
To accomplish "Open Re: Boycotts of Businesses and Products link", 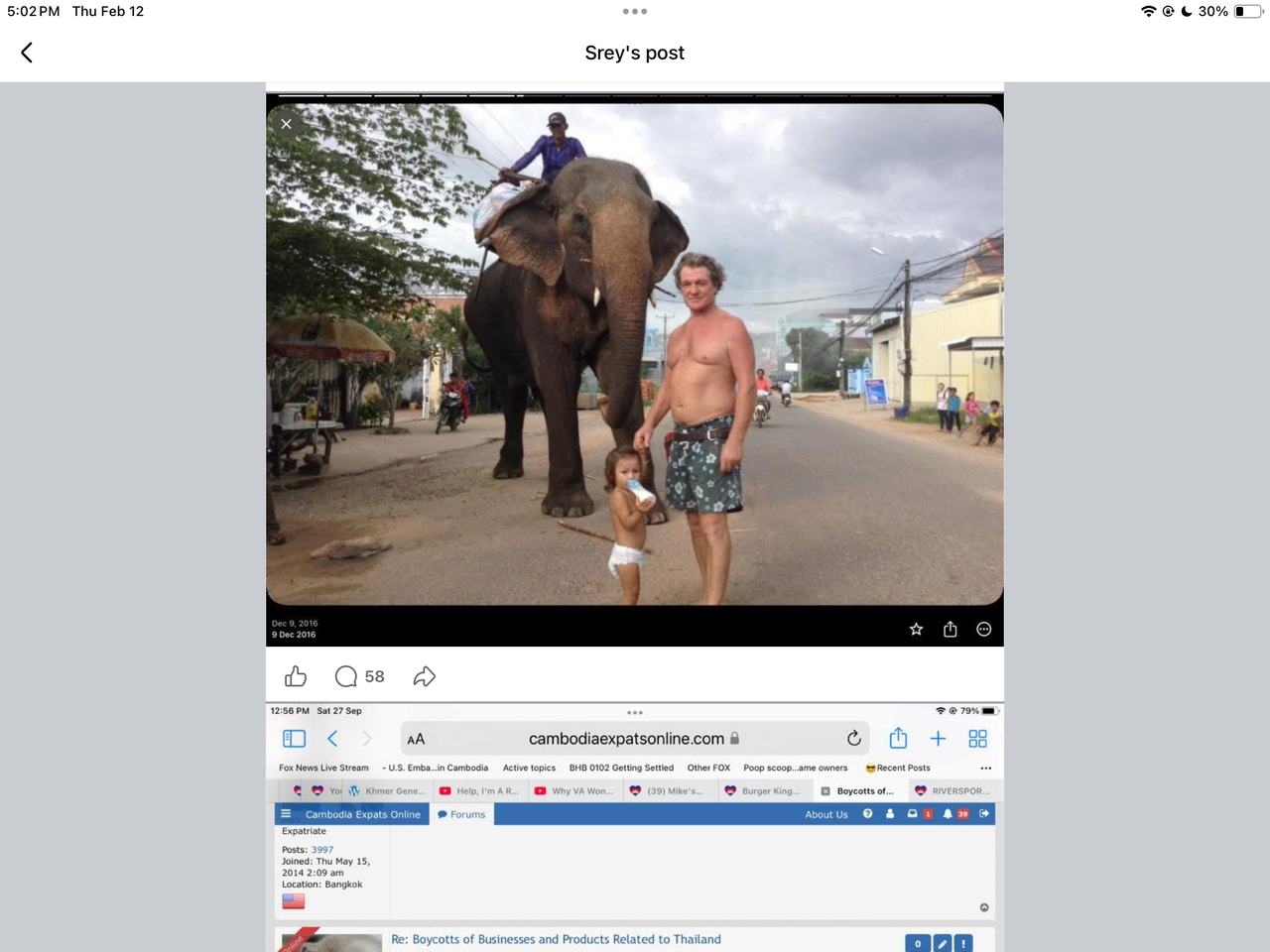I will 556,939.
